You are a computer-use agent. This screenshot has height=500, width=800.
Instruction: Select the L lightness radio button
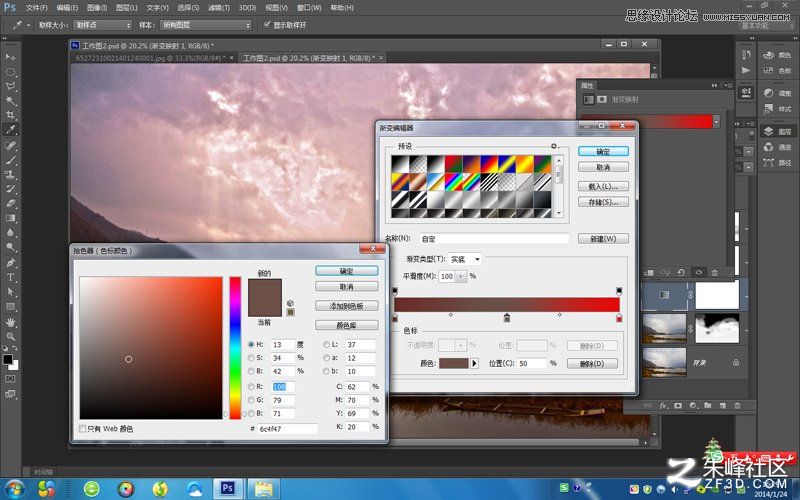tap(327, 344)
